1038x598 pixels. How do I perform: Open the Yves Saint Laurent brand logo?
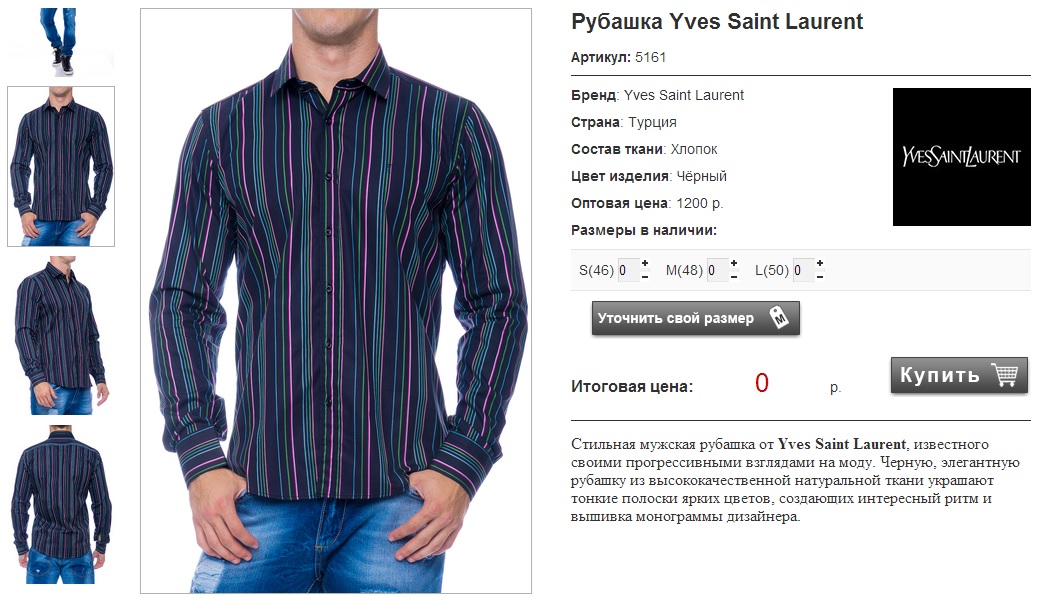(x=961, y=157)
